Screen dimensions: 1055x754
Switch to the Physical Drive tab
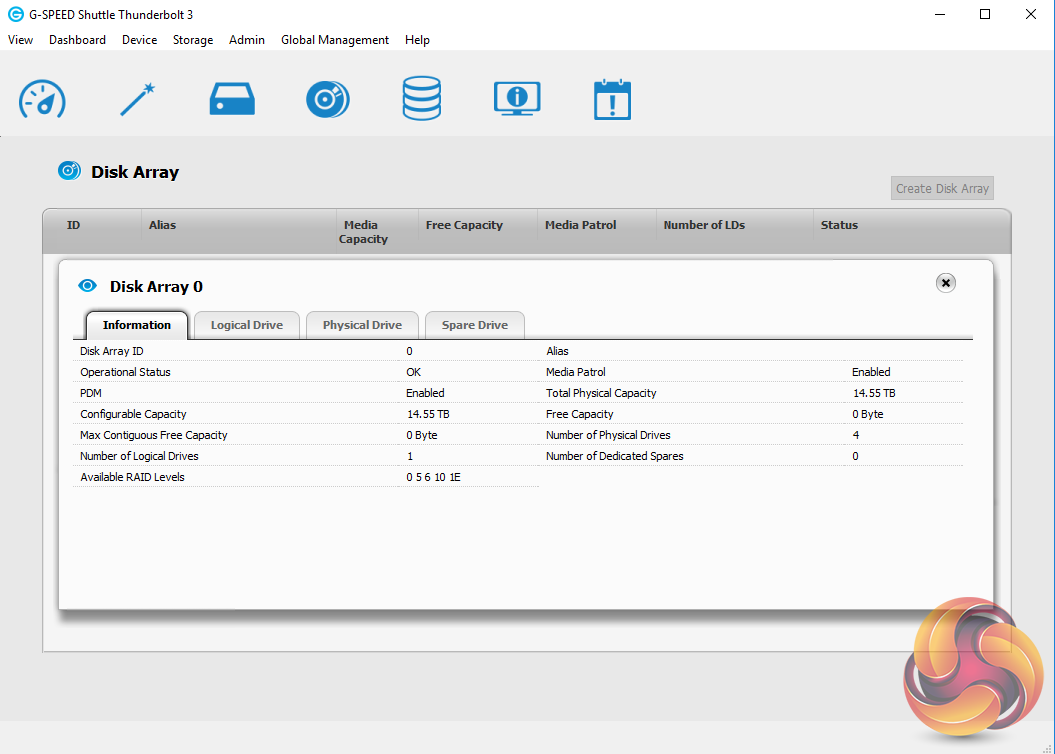click(362, 325)
